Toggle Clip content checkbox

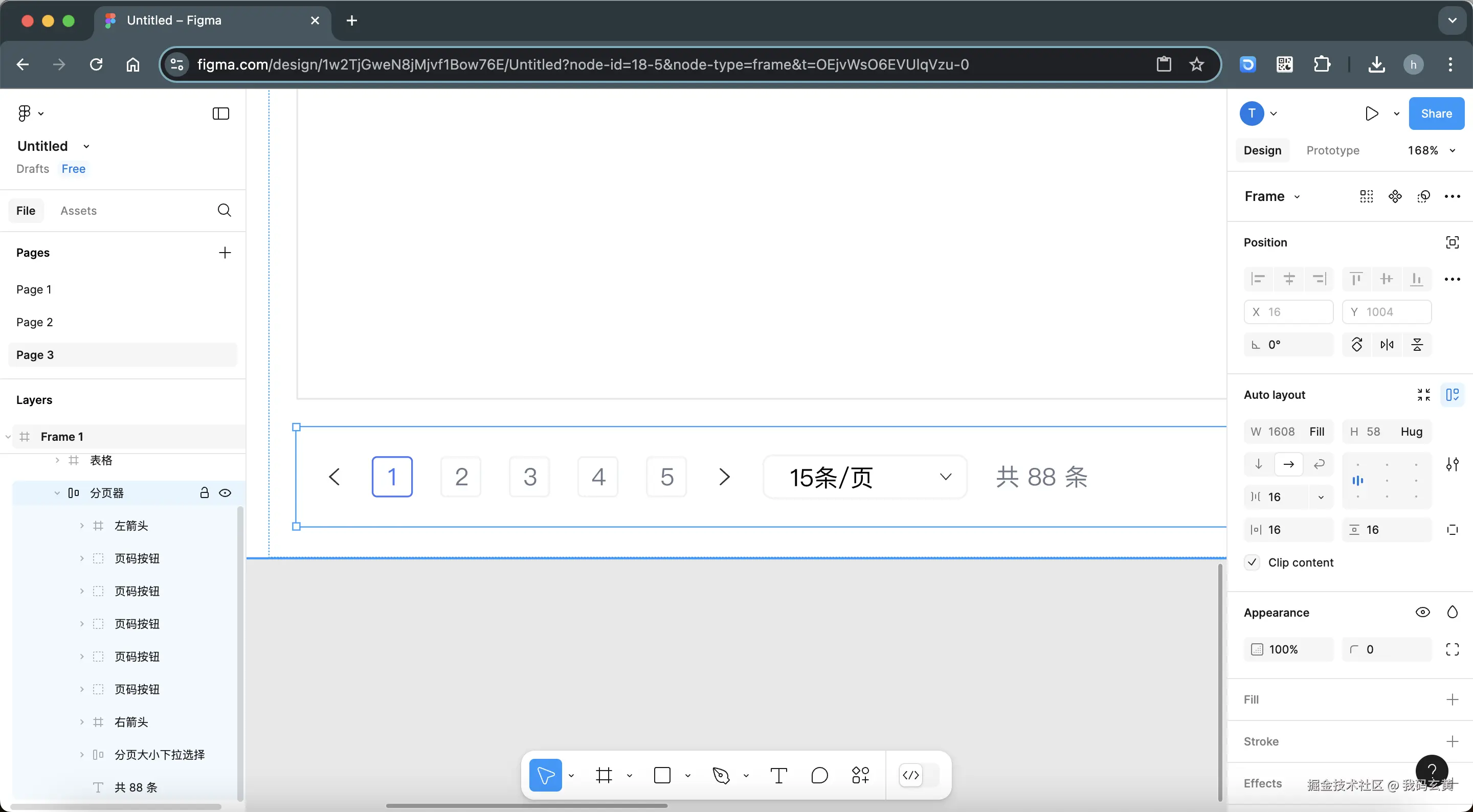pos(1252,562)
